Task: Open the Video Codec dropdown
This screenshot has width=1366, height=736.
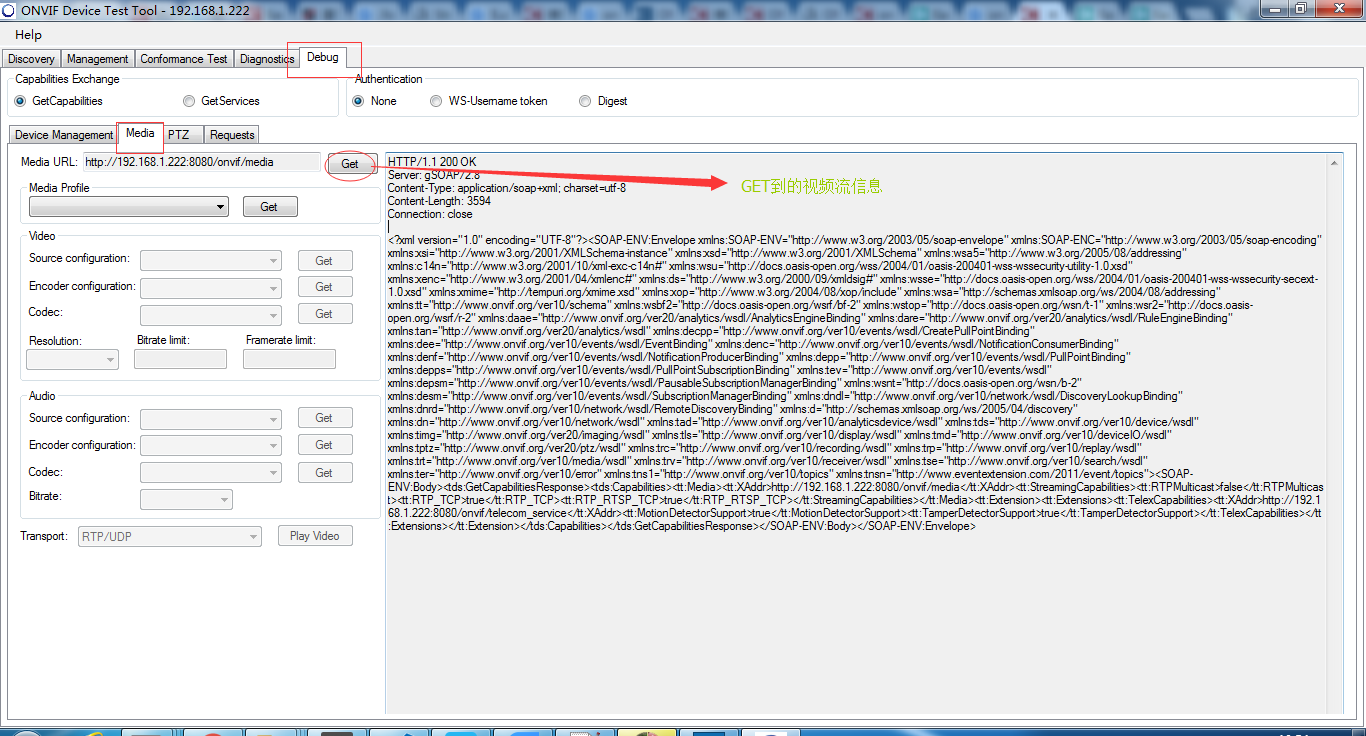Action: point(211,315)
